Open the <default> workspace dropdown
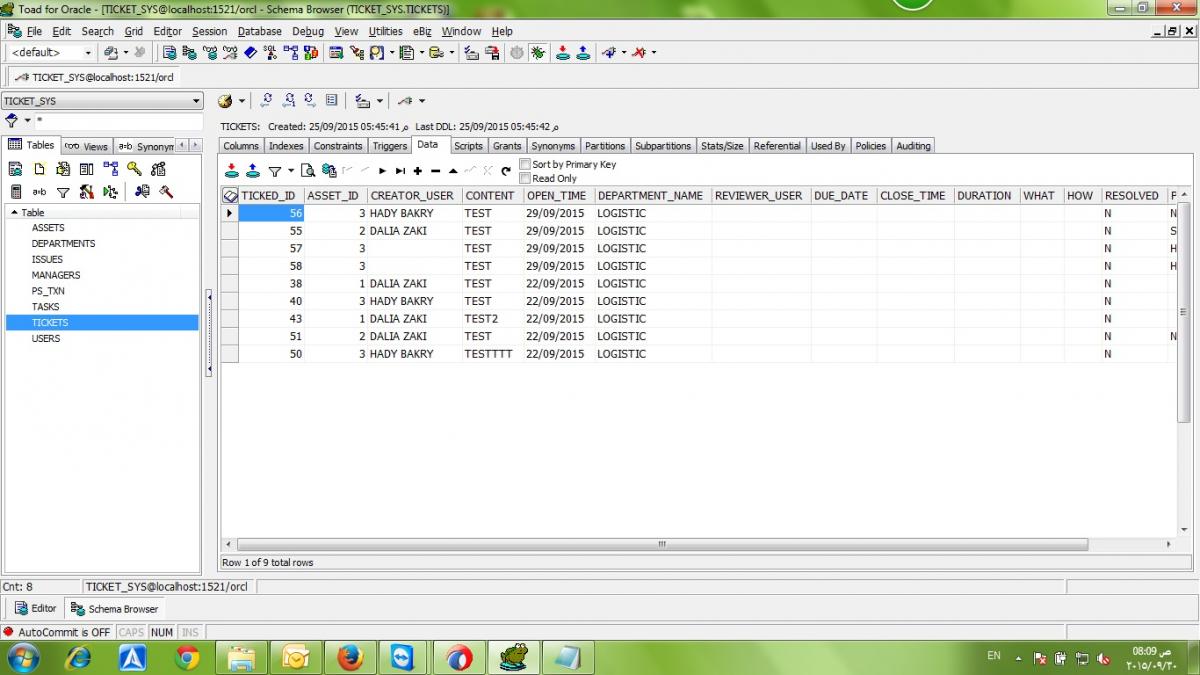Screen dimensions: 1200x675 pyautogui.click(x=88, y=52)
